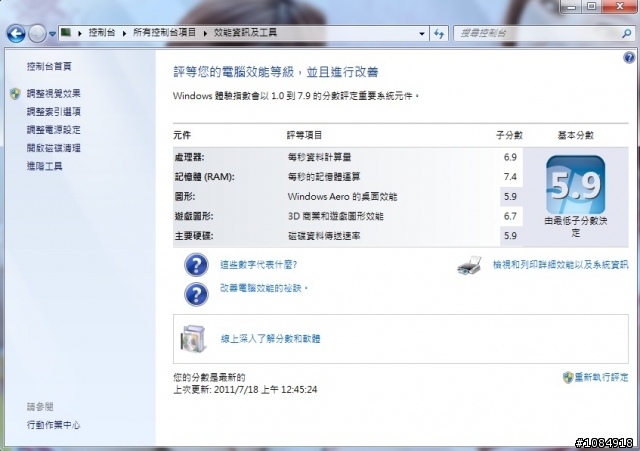Click the 處理器 row label
The image size is (640, 451).
[x=189, y=157]
